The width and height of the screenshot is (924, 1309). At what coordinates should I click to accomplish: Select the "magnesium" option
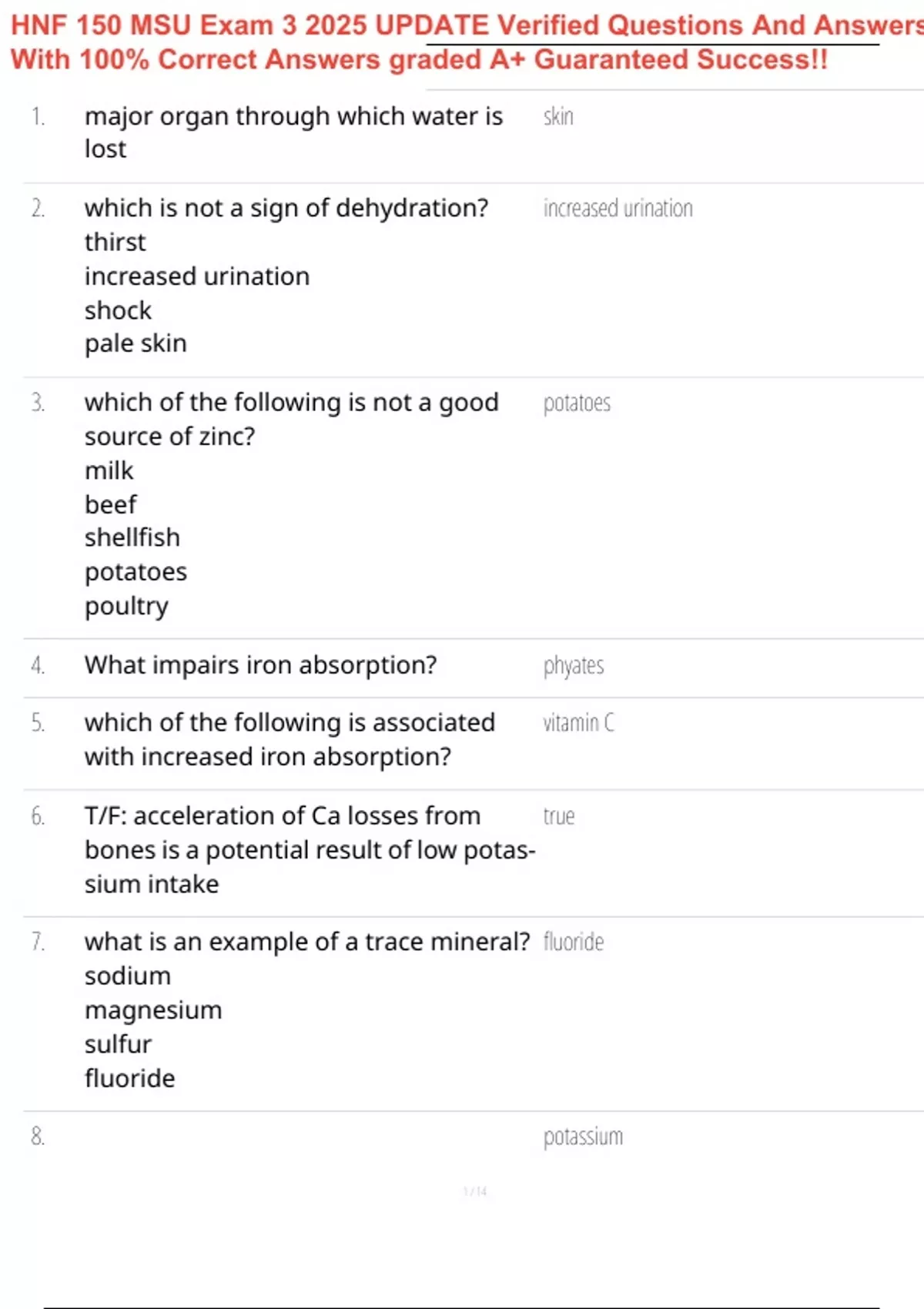(x=153, y=1010)
